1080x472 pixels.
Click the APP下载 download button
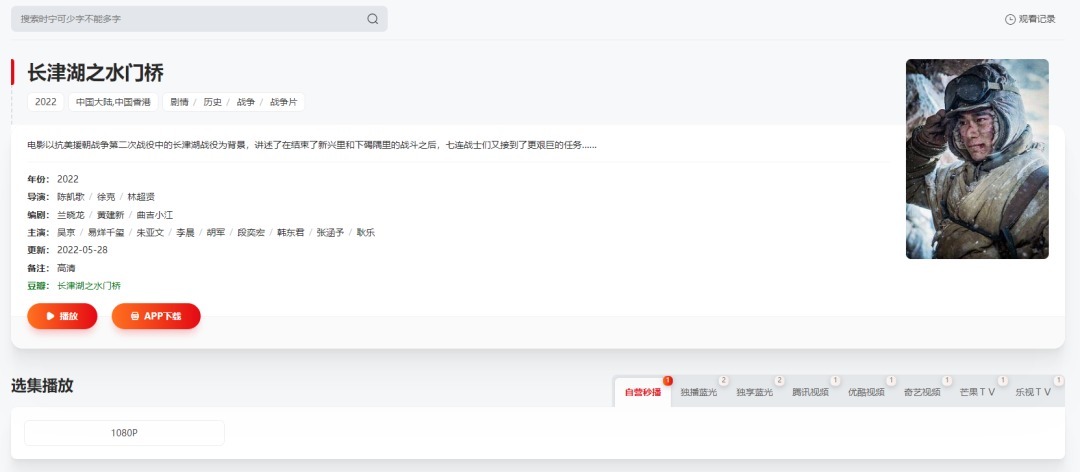click(156, 316)
